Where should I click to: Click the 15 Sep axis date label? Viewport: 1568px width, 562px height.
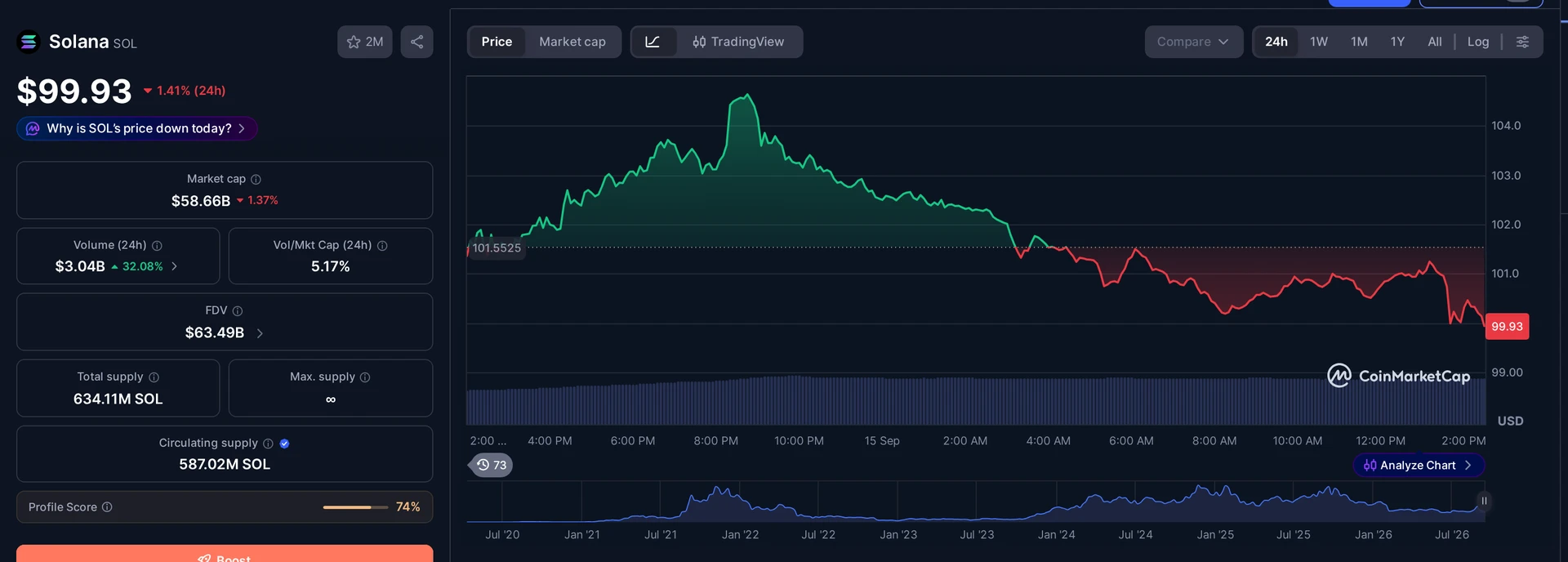pos(882,440)
